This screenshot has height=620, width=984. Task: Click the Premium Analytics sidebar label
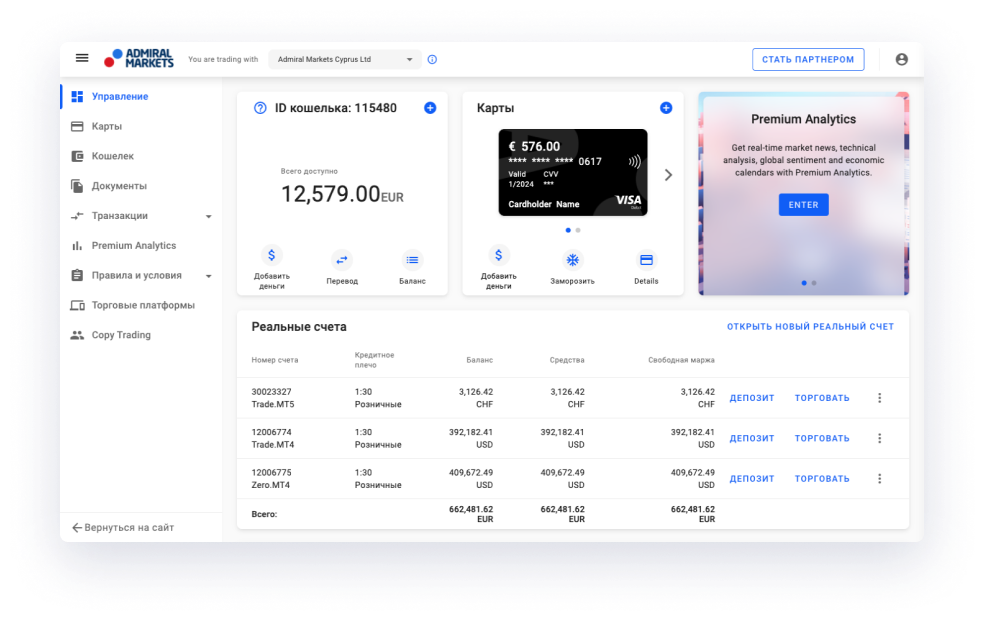point(134,245)
